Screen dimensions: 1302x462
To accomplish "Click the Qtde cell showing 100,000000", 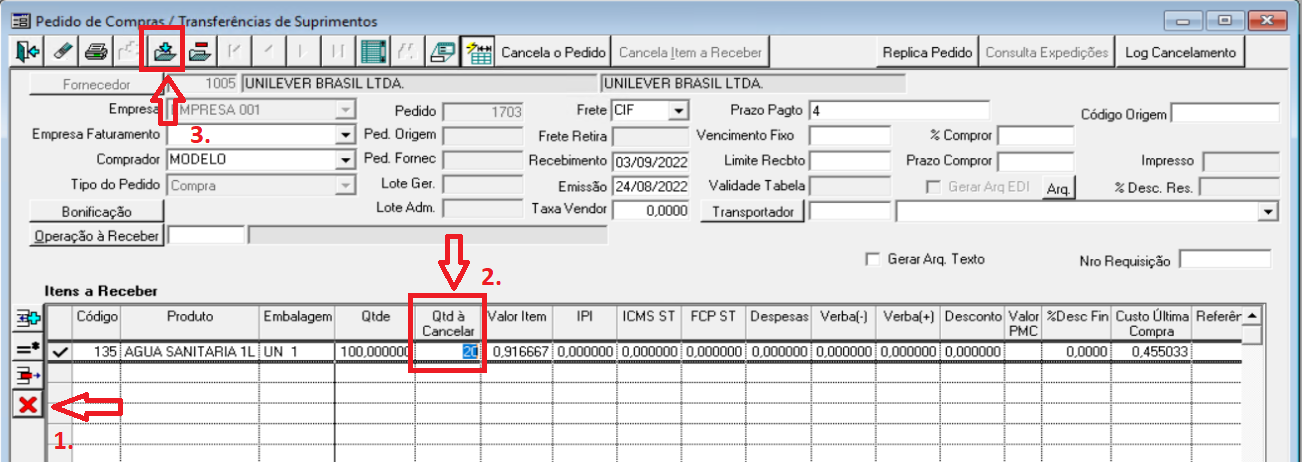I will tap(372, 351).
